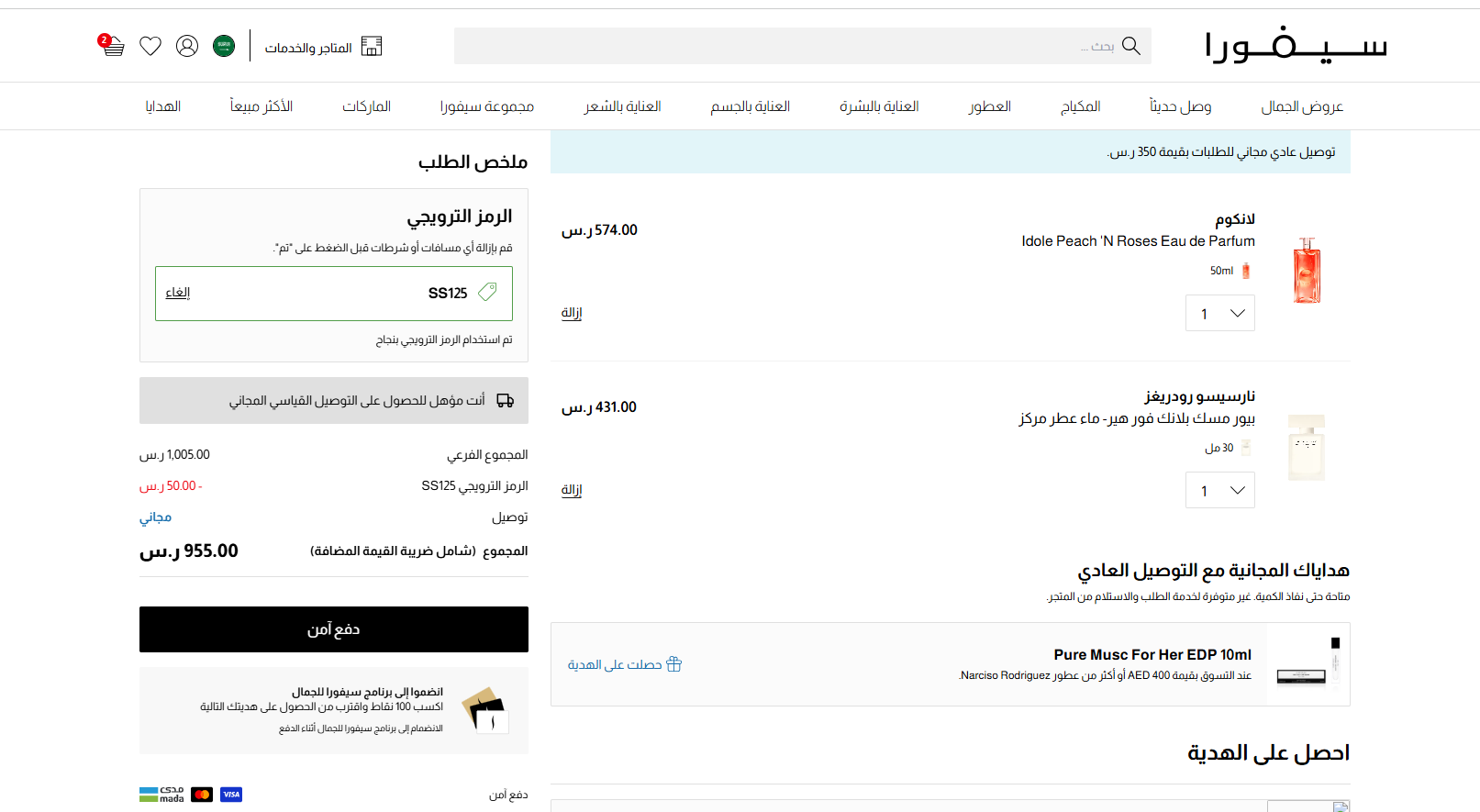Click لانكوم brand name
1480x812 pixels.
tap(1235, 219)
